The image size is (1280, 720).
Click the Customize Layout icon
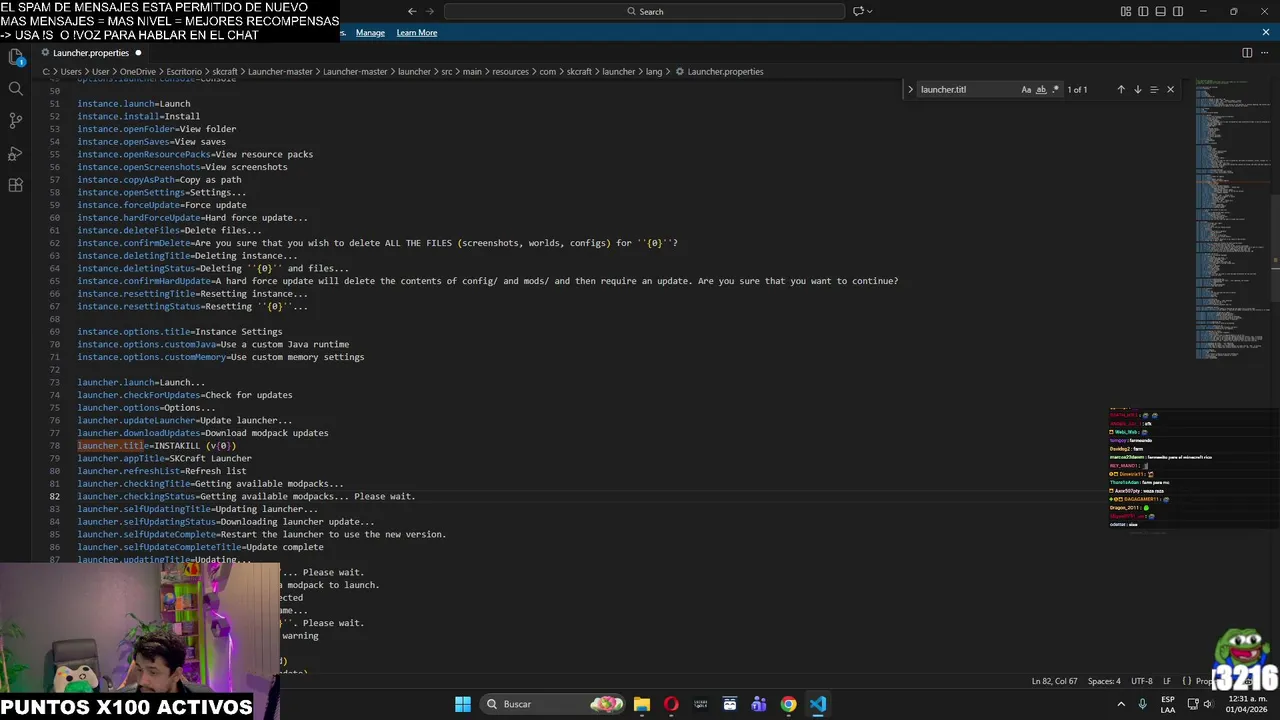click(x=1126, y=11)
